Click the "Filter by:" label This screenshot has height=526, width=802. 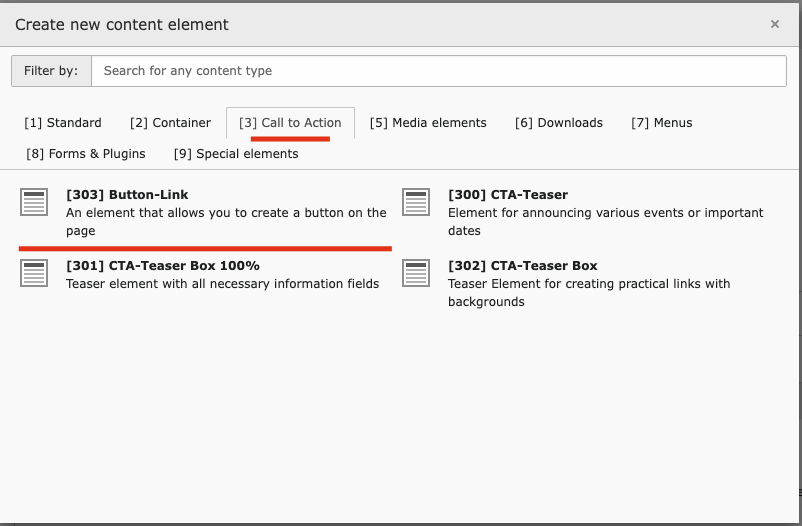[51, 71]
